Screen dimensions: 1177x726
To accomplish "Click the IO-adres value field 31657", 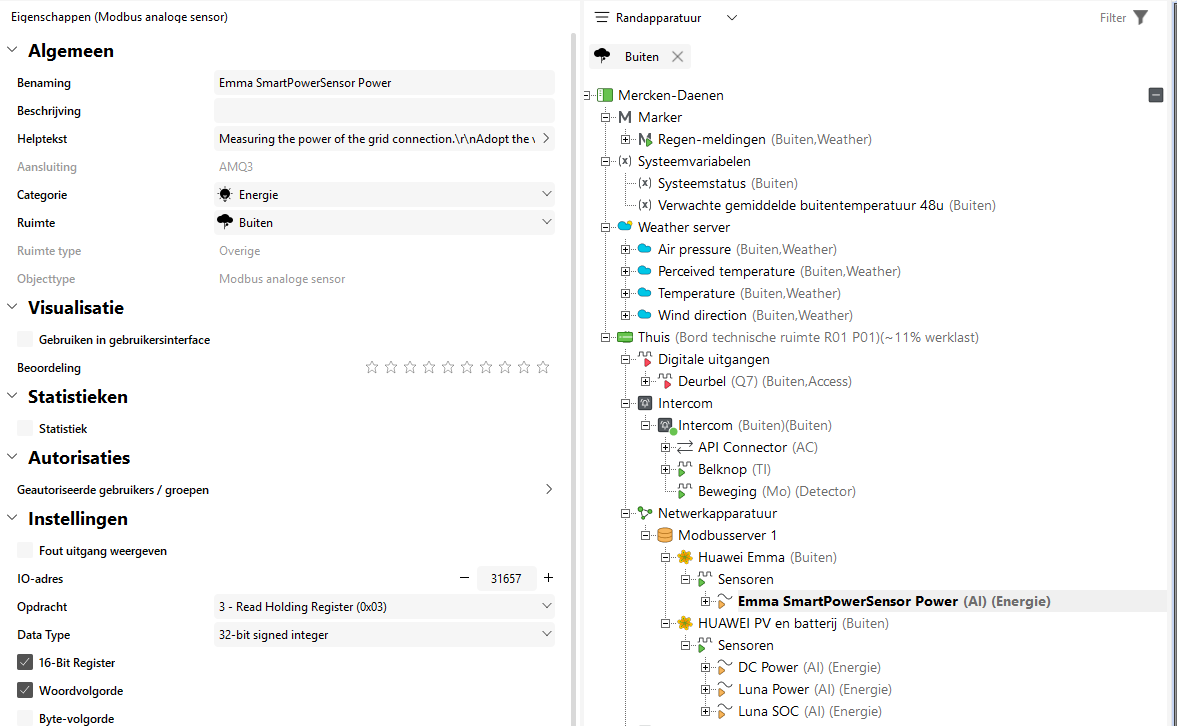I will 506,578.
